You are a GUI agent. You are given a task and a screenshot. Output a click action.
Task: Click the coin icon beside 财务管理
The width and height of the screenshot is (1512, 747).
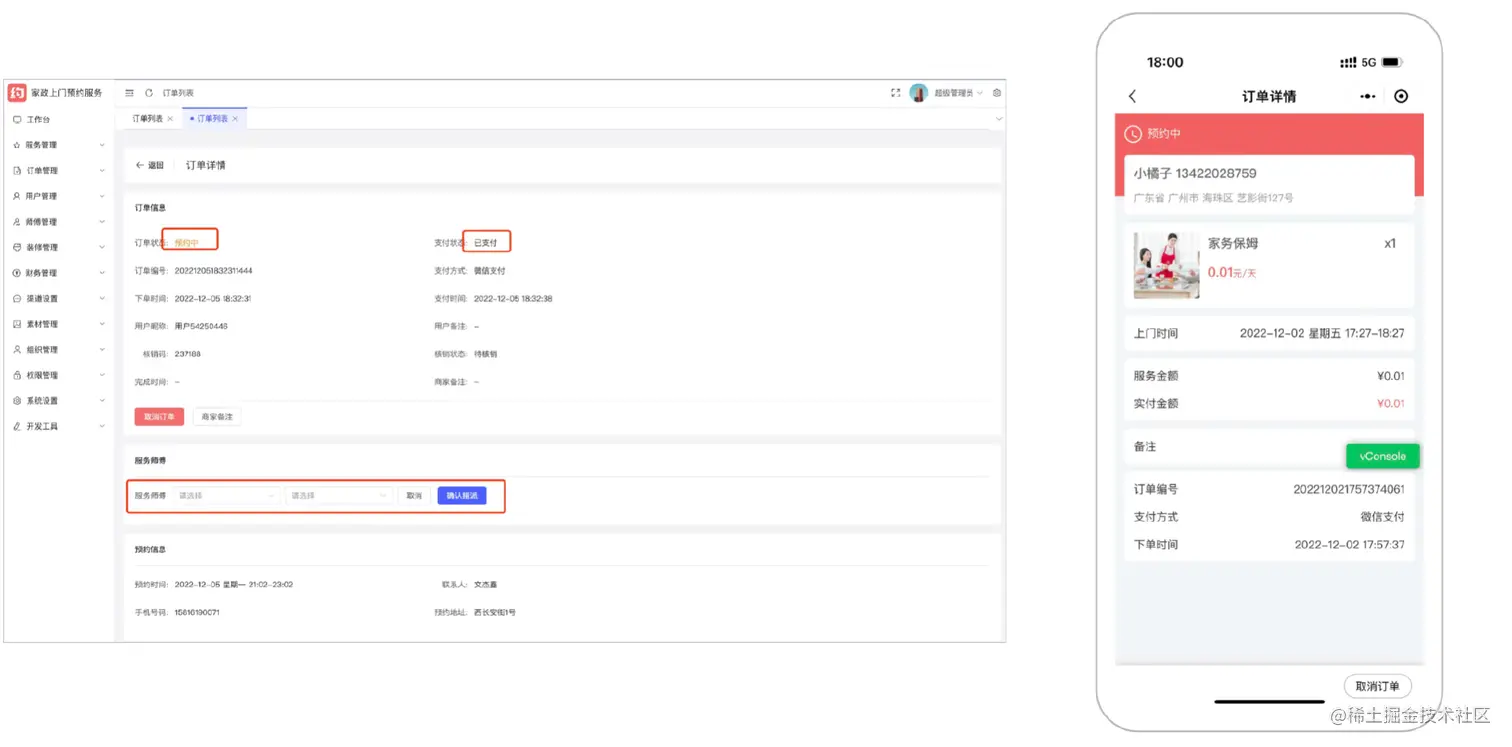coord(17,273)
